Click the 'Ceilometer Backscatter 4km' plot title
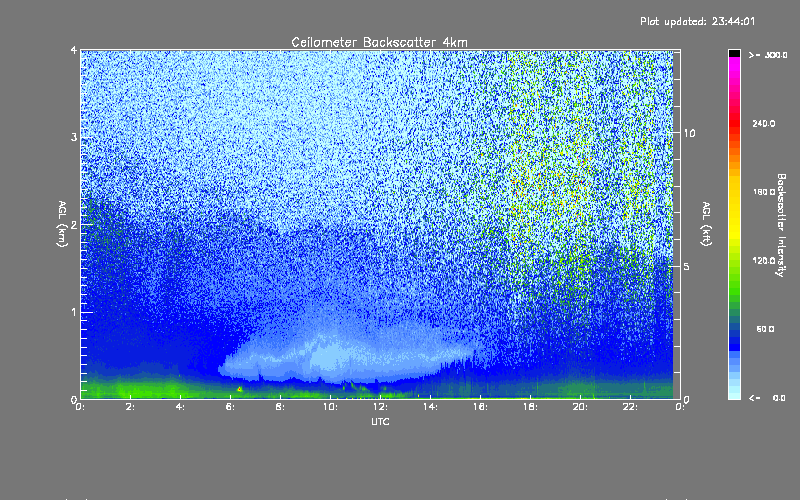The width and height of the screenshot is (800, 500). click(379, 42)
